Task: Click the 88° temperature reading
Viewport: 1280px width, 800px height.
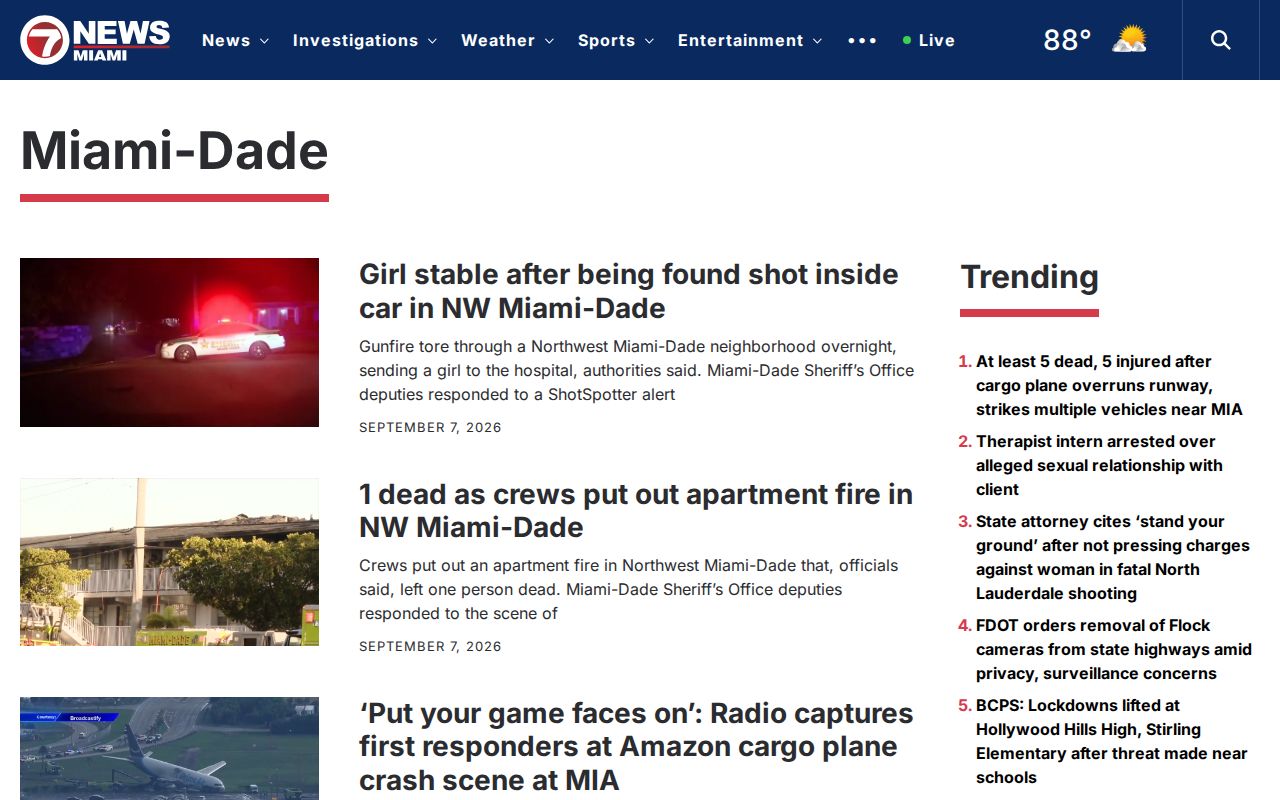Action: pyautogui.click(x=1067, y=40)
